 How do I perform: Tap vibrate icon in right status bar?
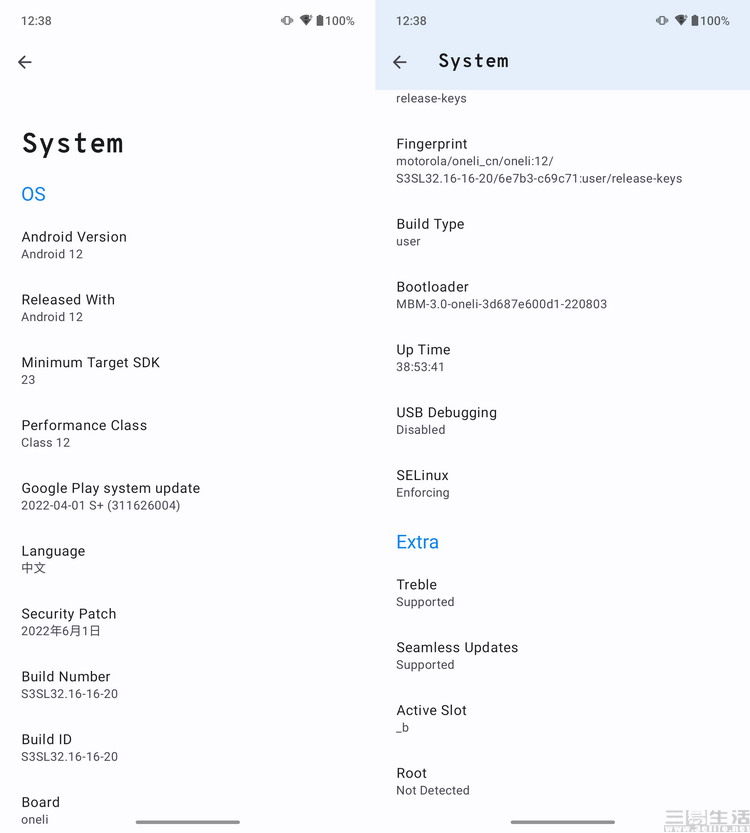(x=662, y=21)
